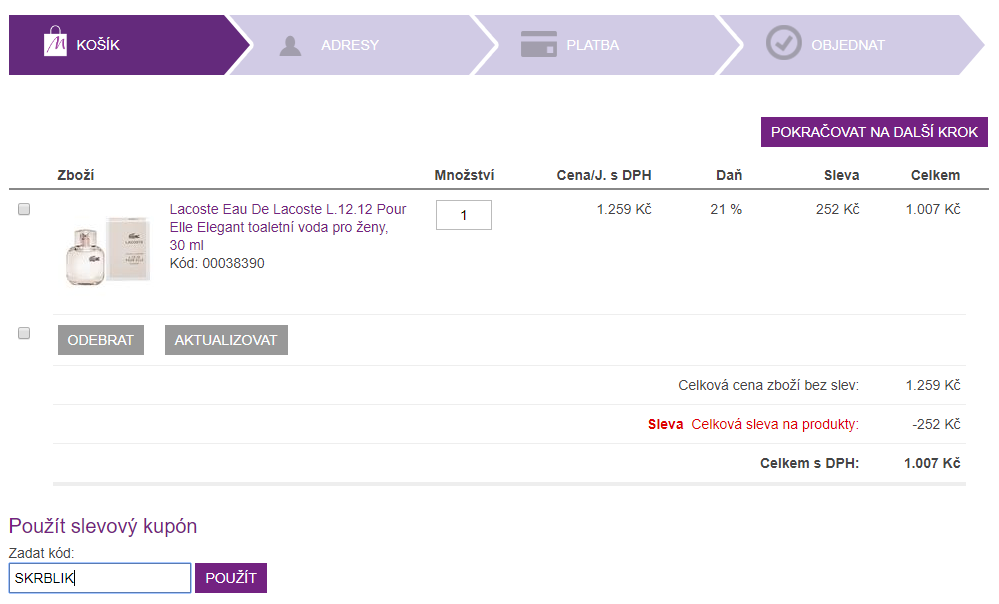This screenshot has width=999, height=604.
Task: Jump to the Objednat checkout step
Action: pos(852,45)
